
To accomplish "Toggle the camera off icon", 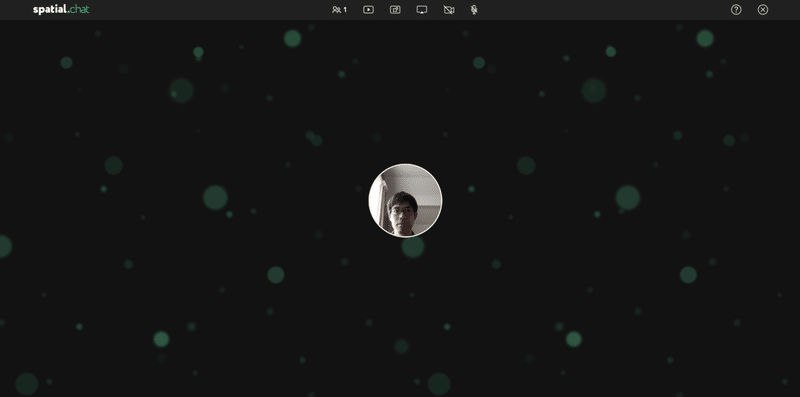I will click(449, 10).
